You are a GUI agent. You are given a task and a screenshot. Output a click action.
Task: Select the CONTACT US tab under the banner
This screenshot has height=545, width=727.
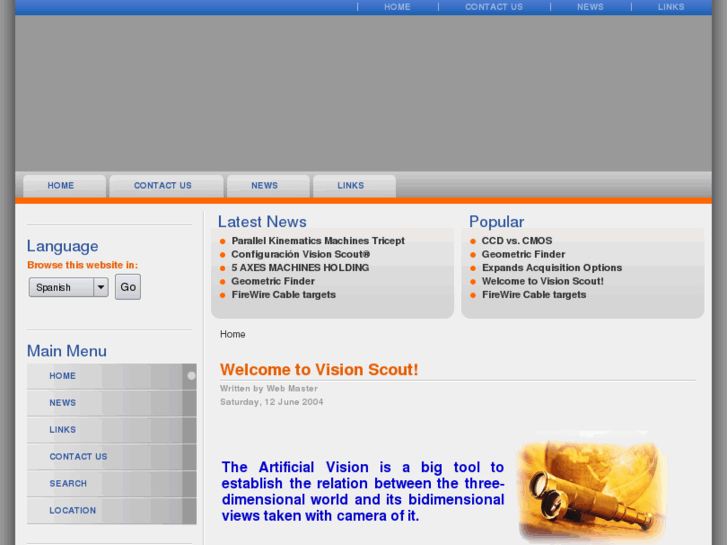[x=166, y=186]
